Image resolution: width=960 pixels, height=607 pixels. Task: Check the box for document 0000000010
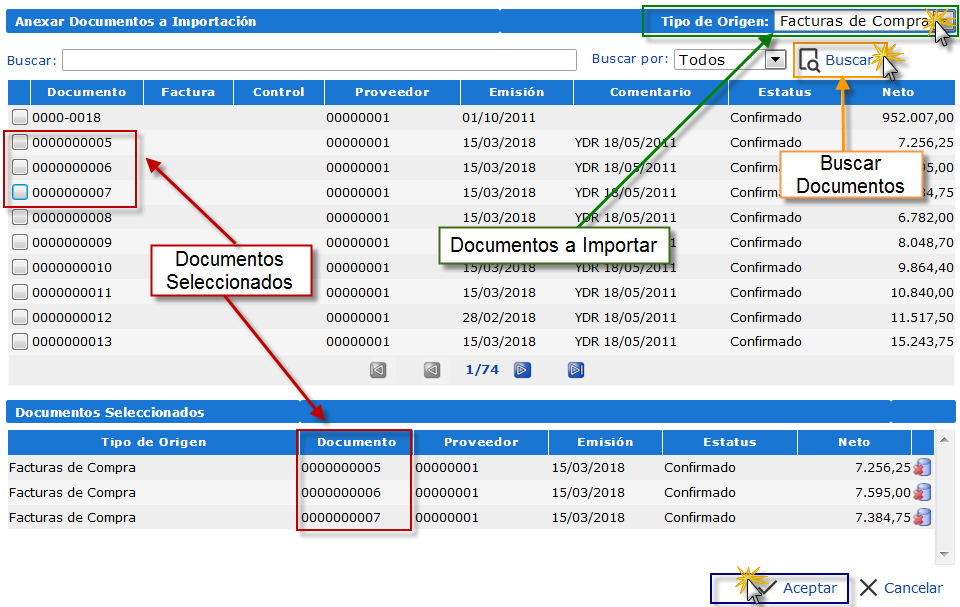point(20,268)
